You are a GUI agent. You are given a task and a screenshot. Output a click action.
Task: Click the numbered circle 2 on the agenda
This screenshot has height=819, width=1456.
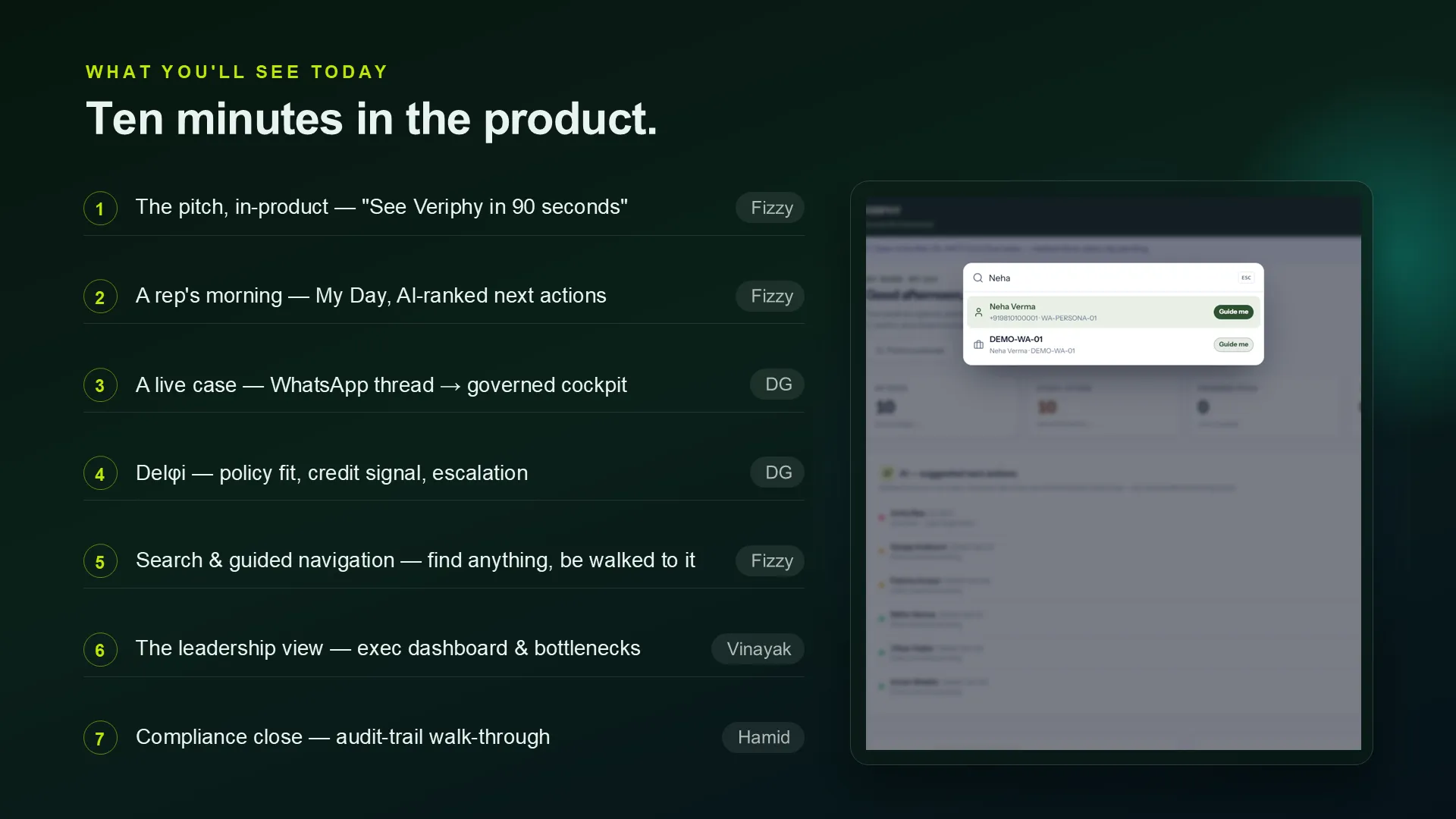(x=100, y=297)
